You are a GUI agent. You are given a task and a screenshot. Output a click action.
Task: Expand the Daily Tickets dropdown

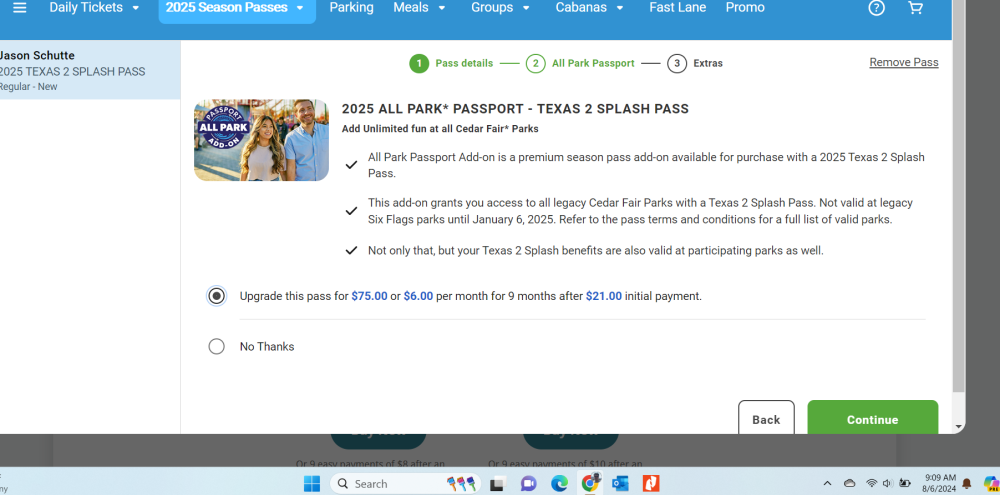[x=95, y=8]
